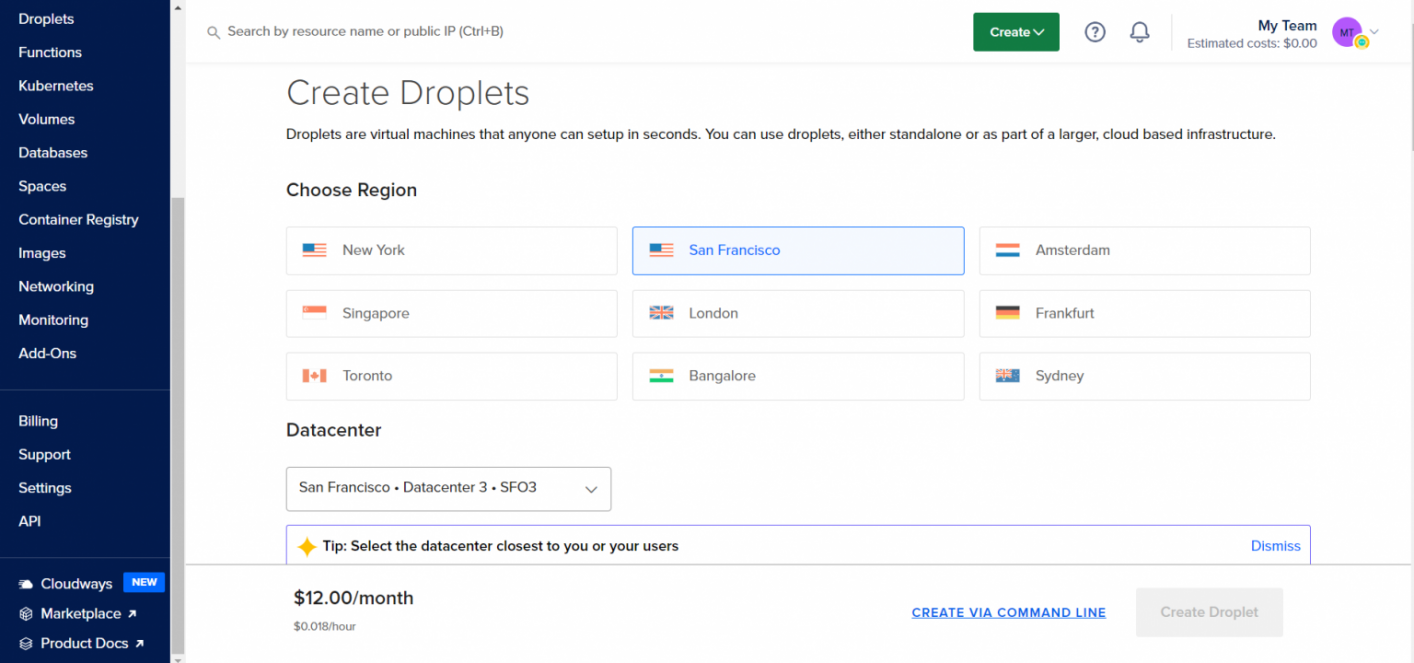Click the $12.00/month price
Viewport: 1414px width, 663px height.
click(x=353, y=598)
